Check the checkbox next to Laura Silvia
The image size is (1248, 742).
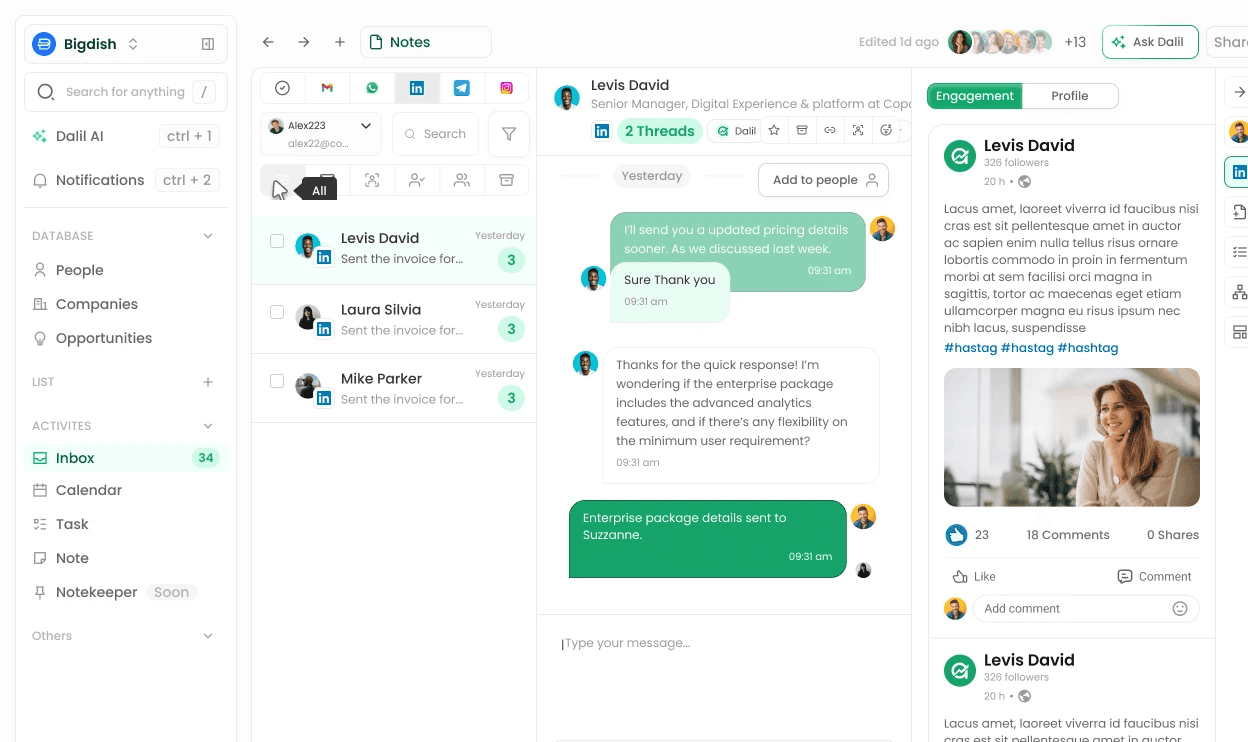tap(277, 311)
